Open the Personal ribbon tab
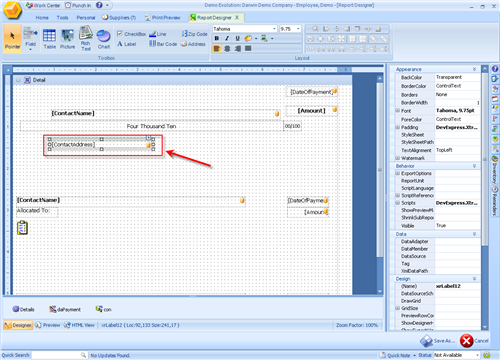500x360 pixels. [x=86, y=18]
